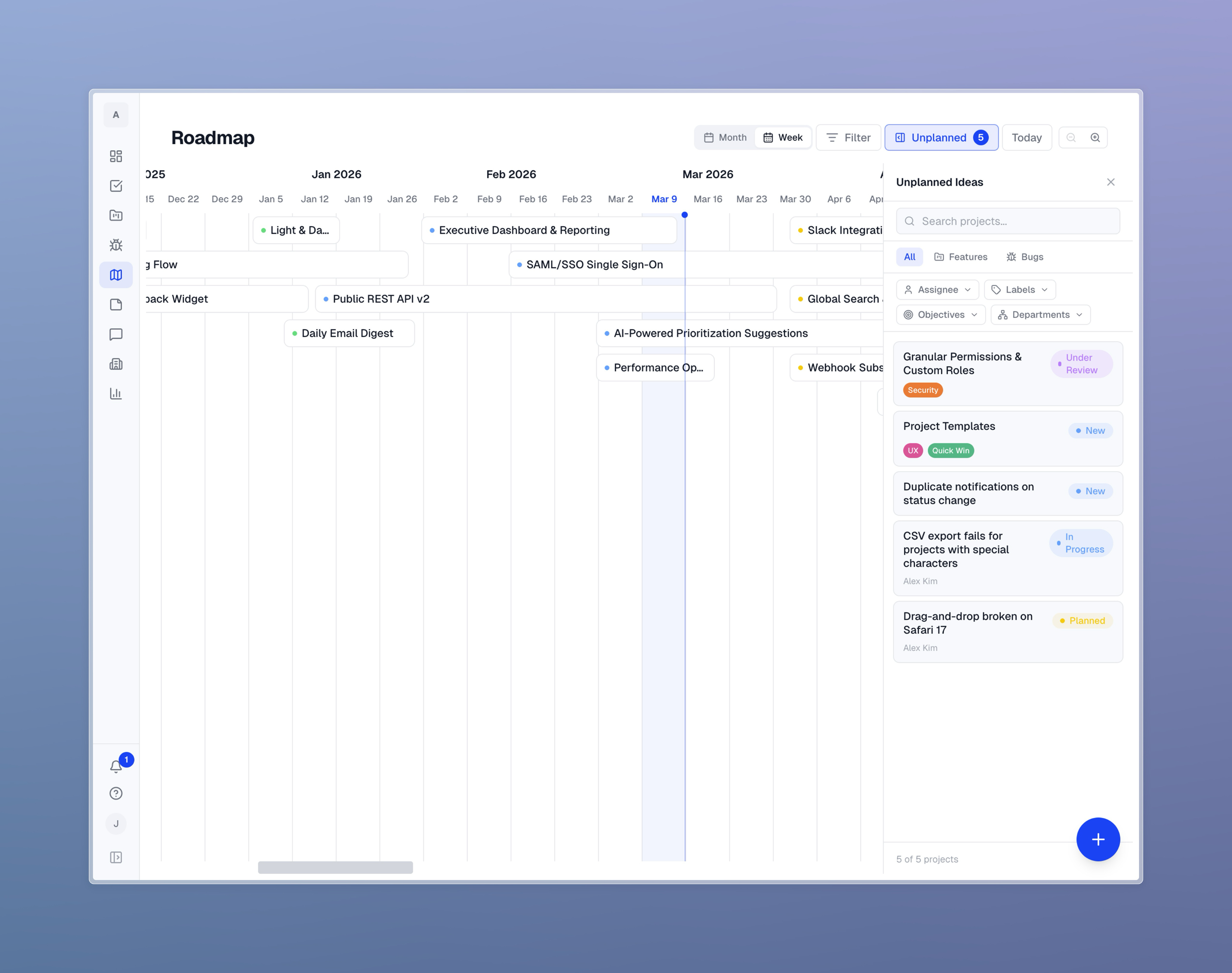Expand the Departments filter dropdown
This screenshot has width=1232, height=973.
pos(1040,315)
